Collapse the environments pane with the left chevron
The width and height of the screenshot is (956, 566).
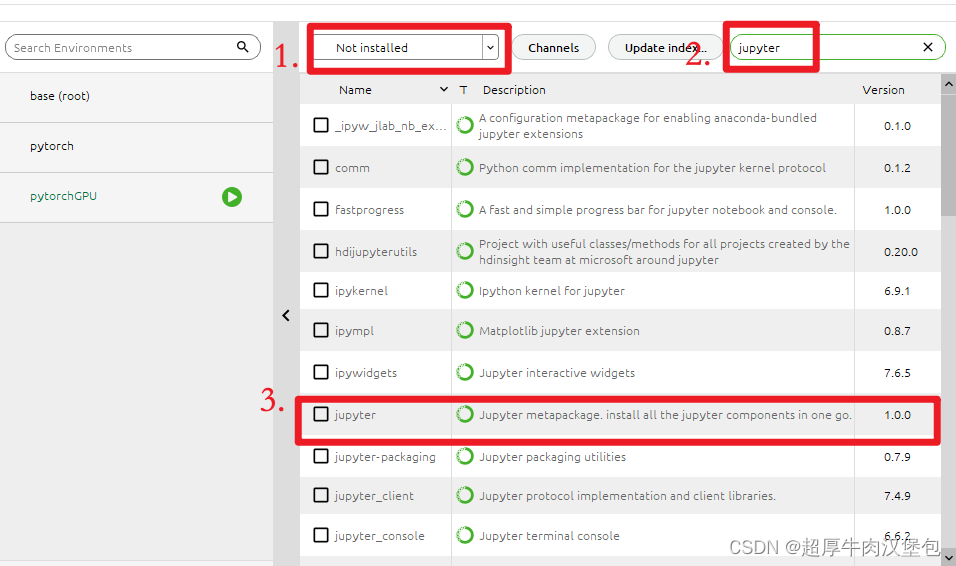pyautogui.click(x=286, y=315)
